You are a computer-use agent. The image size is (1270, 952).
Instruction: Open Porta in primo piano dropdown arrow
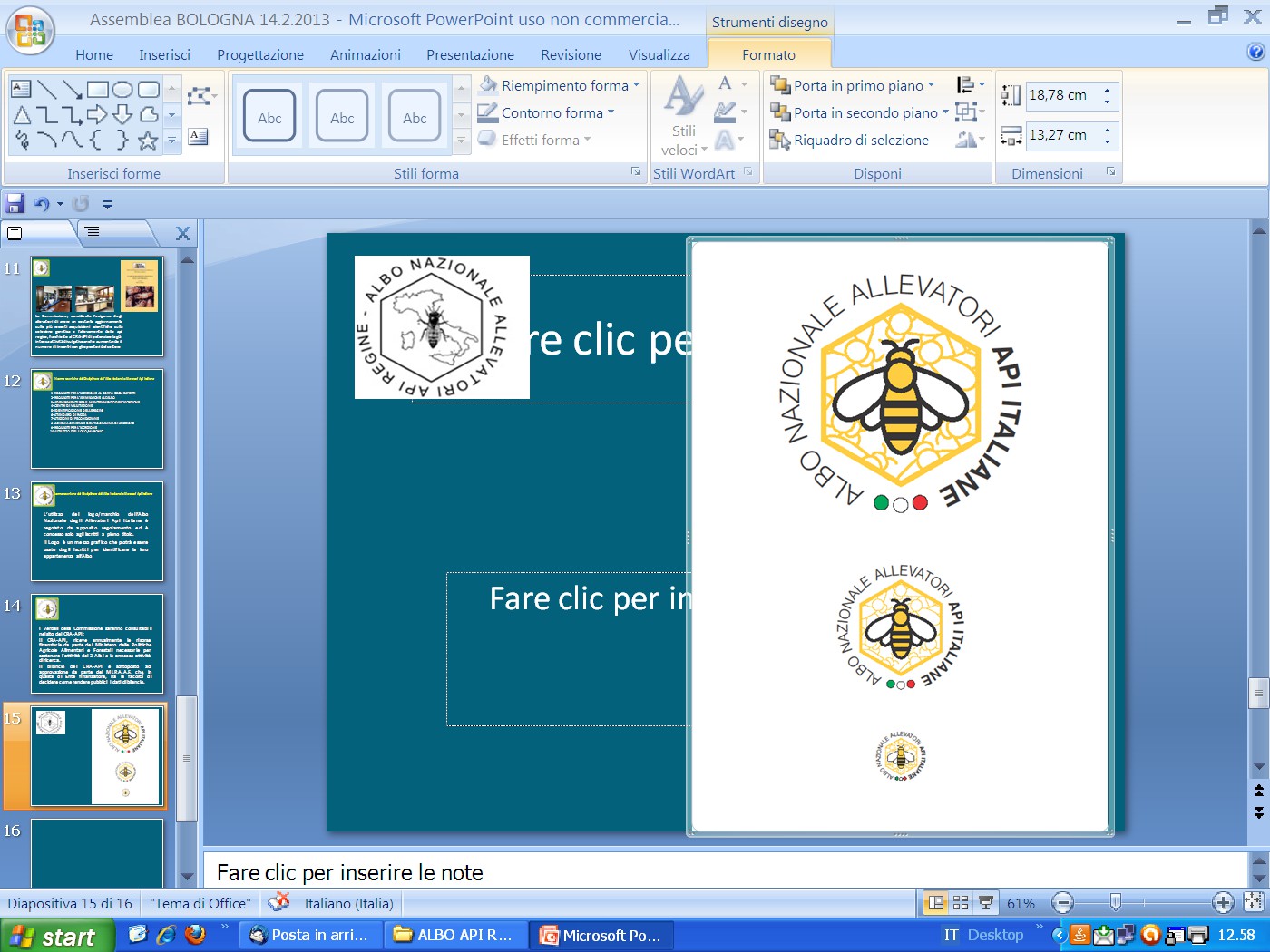pos(931,85)
